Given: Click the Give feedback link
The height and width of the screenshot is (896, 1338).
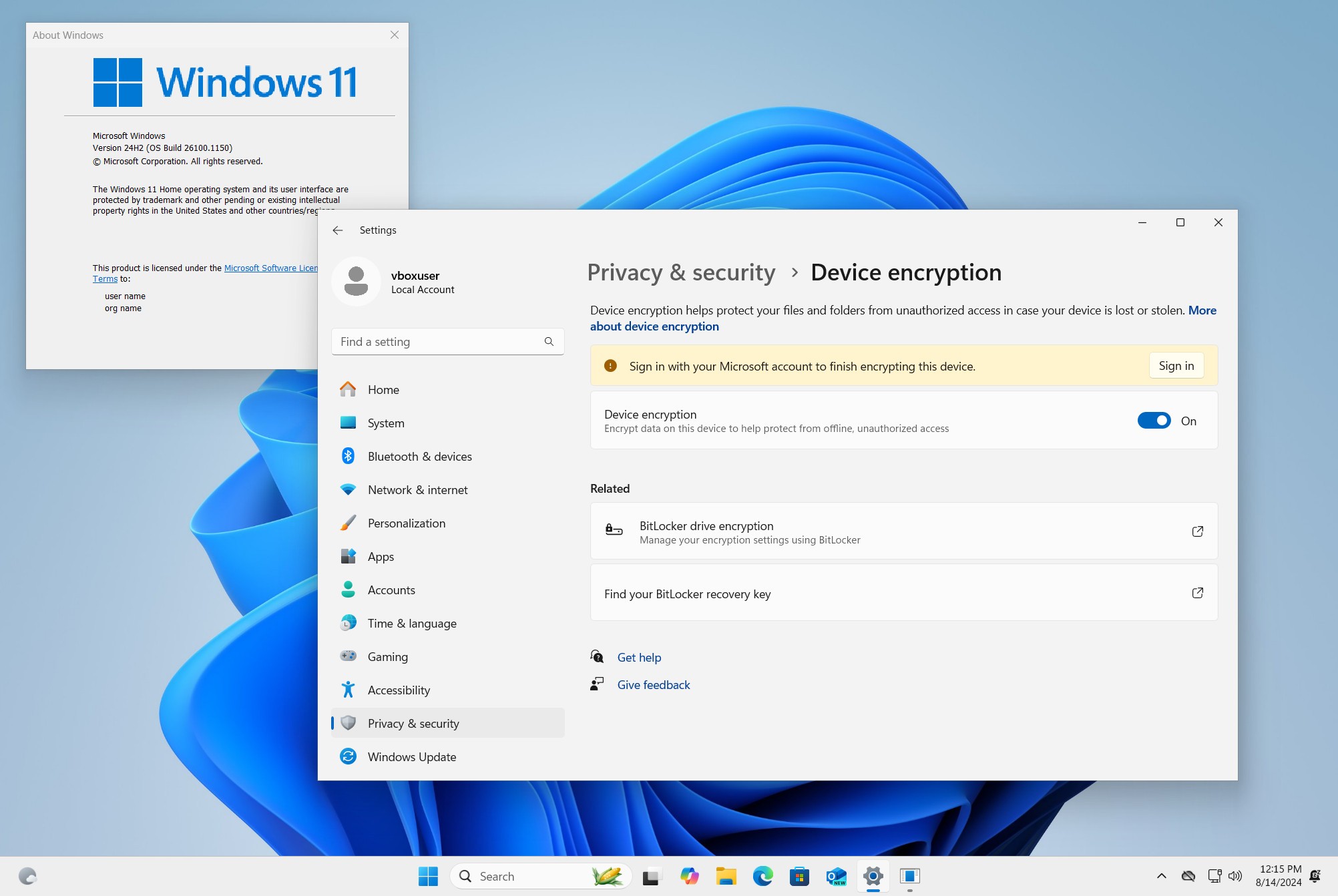Looking at the screenshot, I should click(x=653, y=683).
